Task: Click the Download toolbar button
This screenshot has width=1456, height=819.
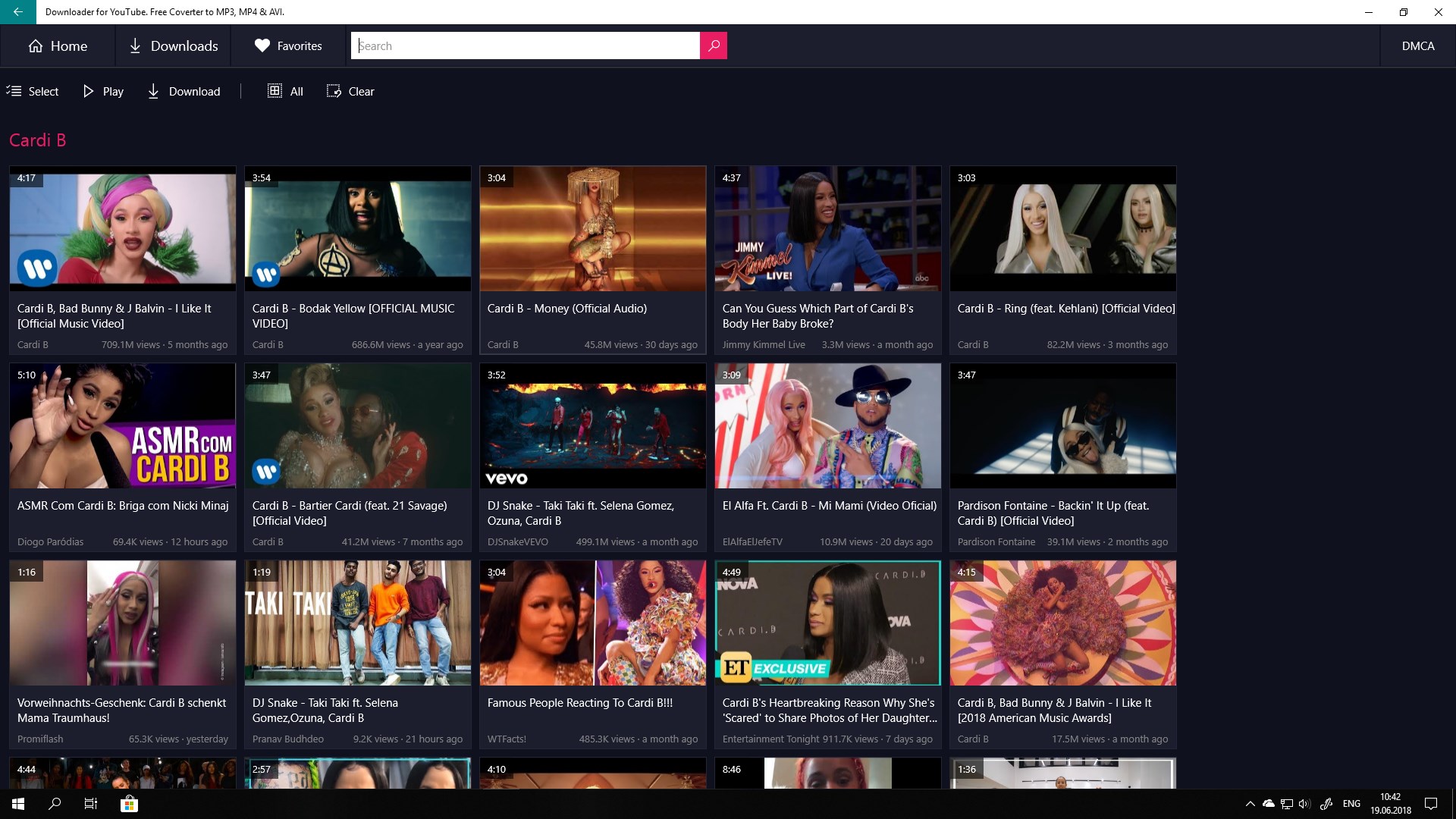Action: point(184,91)
